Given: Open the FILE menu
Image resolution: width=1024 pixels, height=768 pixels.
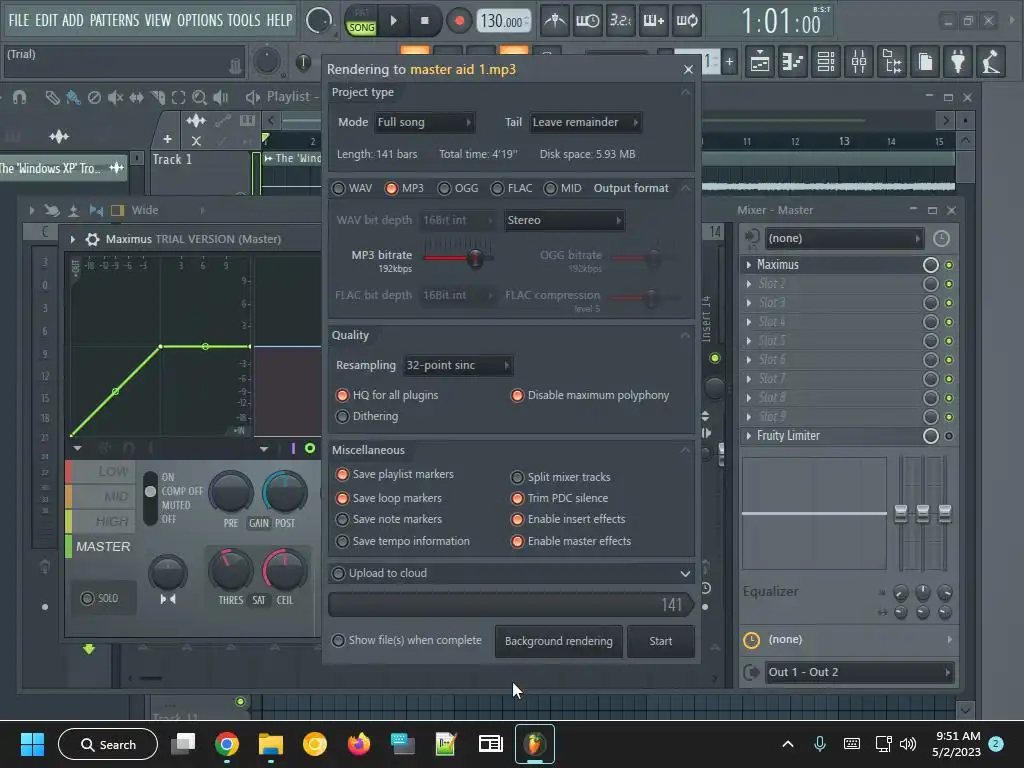Looking at the screenshot, I should point(18,20).
